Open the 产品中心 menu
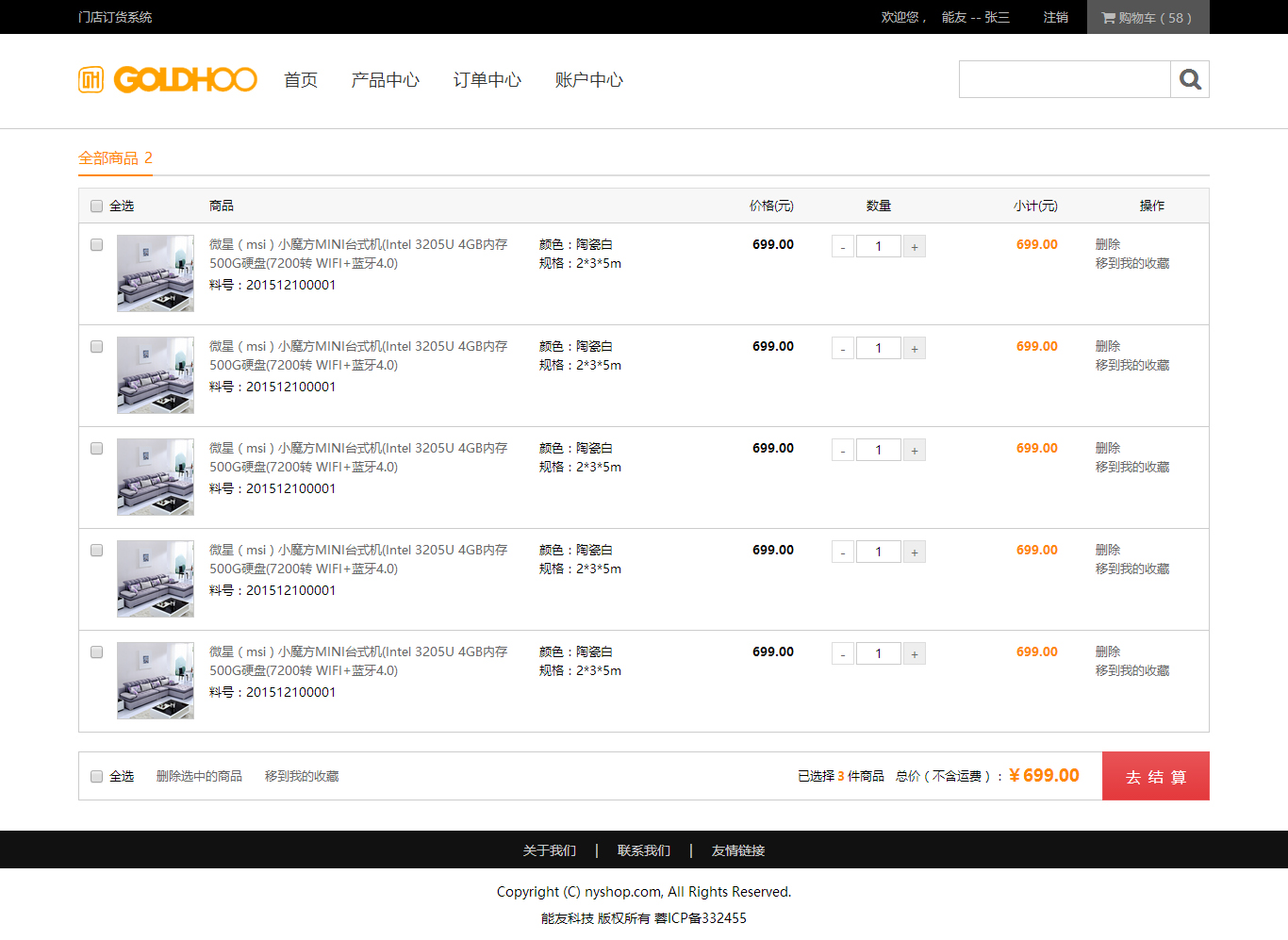Screen dimensions: 1288x940 (385, 80)
